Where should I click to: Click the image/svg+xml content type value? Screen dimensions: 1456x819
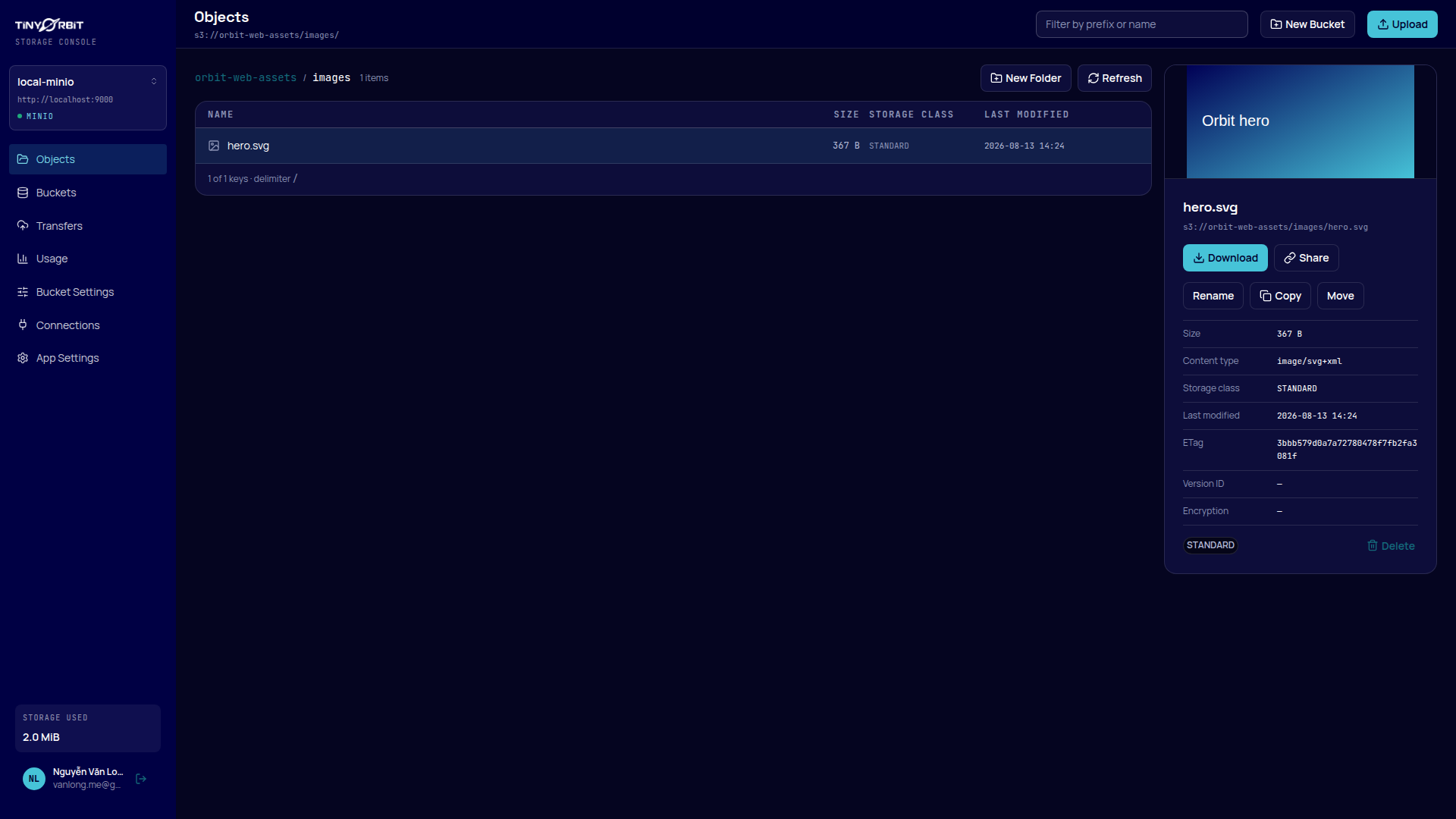1310,361
